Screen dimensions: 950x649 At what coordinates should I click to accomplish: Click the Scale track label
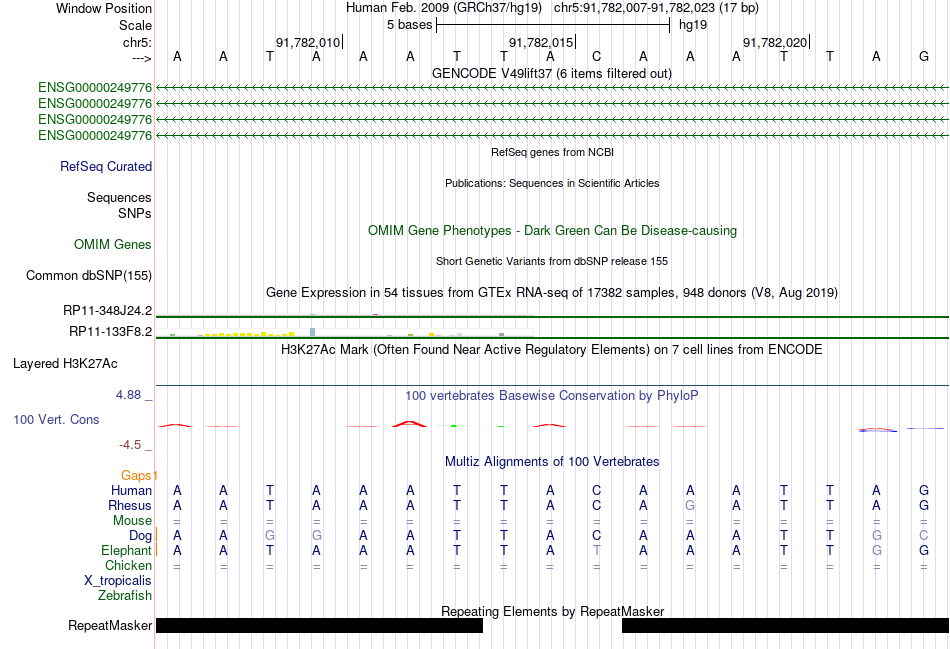(x=135, y=25)
